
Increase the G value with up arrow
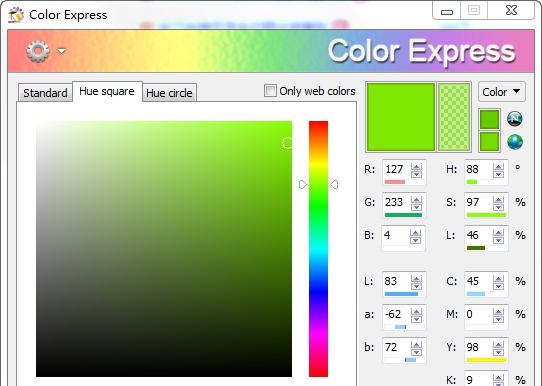click(416, 199)
